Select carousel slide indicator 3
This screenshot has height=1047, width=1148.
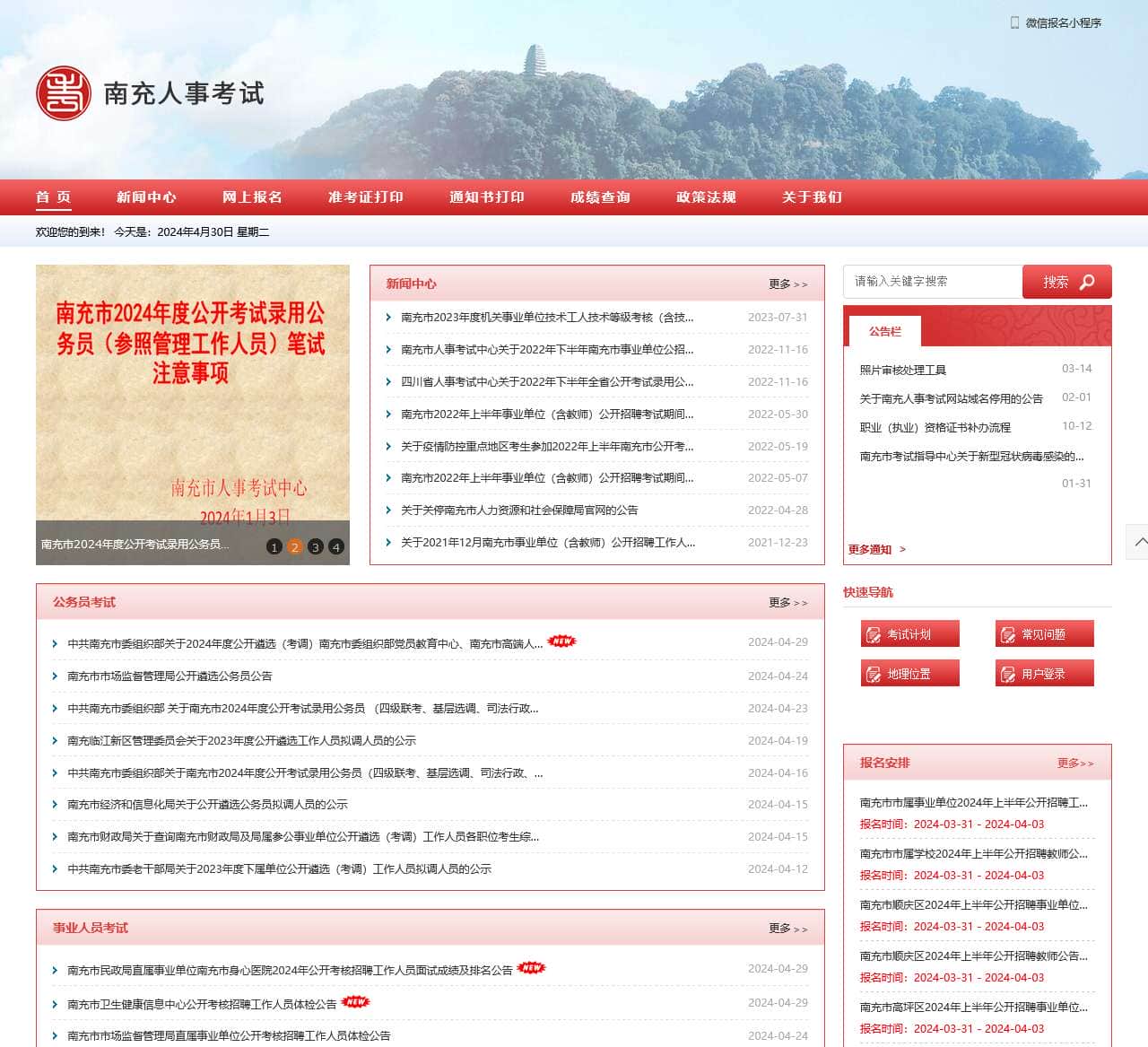(316, 546)
